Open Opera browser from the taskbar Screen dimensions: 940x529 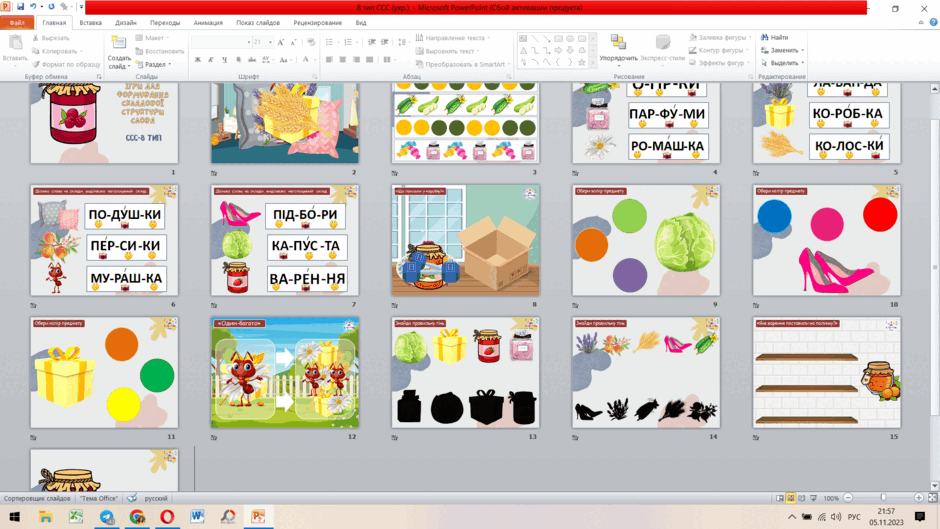click(167, 516)
